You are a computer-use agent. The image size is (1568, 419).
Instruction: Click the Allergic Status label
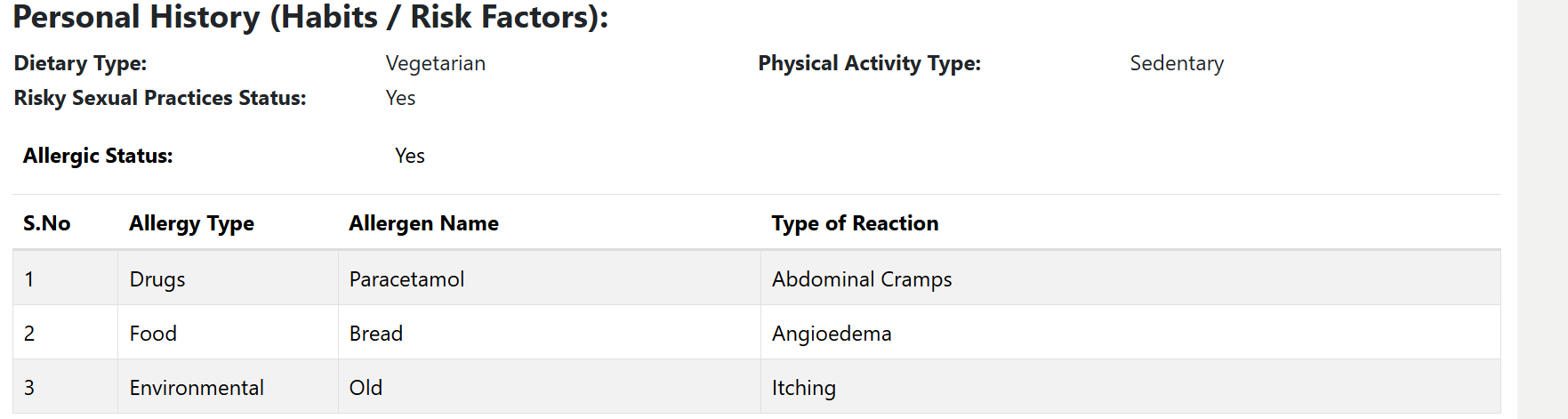pyautogui.click(x=98, y=157)
